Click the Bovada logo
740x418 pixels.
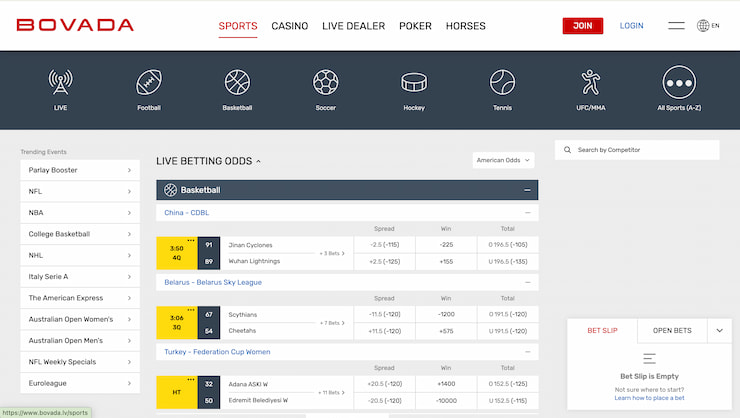point(75,25)
